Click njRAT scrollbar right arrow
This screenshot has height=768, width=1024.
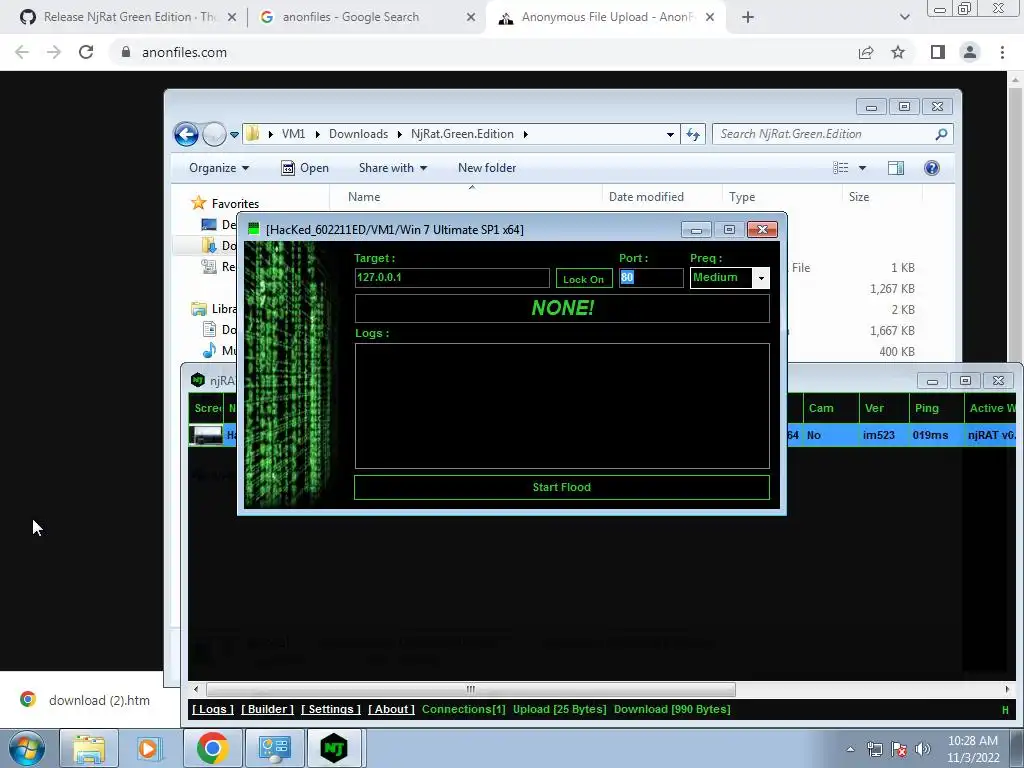pos(1007,689)
